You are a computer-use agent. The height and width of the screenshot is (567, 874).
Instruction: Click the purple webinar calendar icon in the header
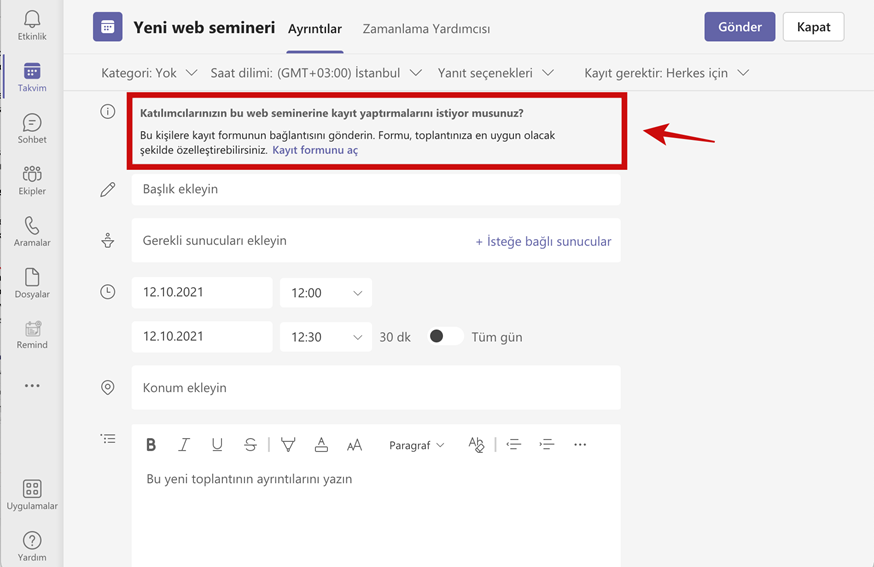[108, 27]
